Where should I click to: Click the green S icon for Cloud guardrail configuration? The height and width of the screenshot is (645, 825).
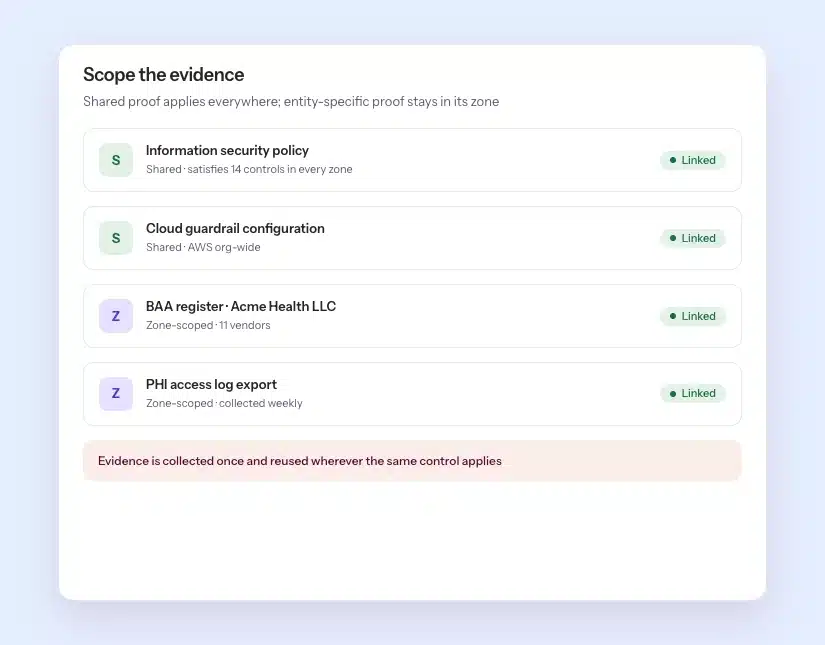pos(116,238)
